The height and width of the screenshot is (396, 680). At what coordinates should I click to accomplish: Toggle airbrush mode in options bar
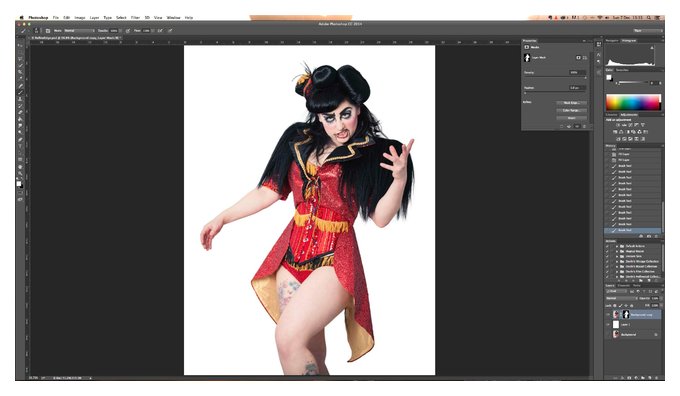coord(160,31)
